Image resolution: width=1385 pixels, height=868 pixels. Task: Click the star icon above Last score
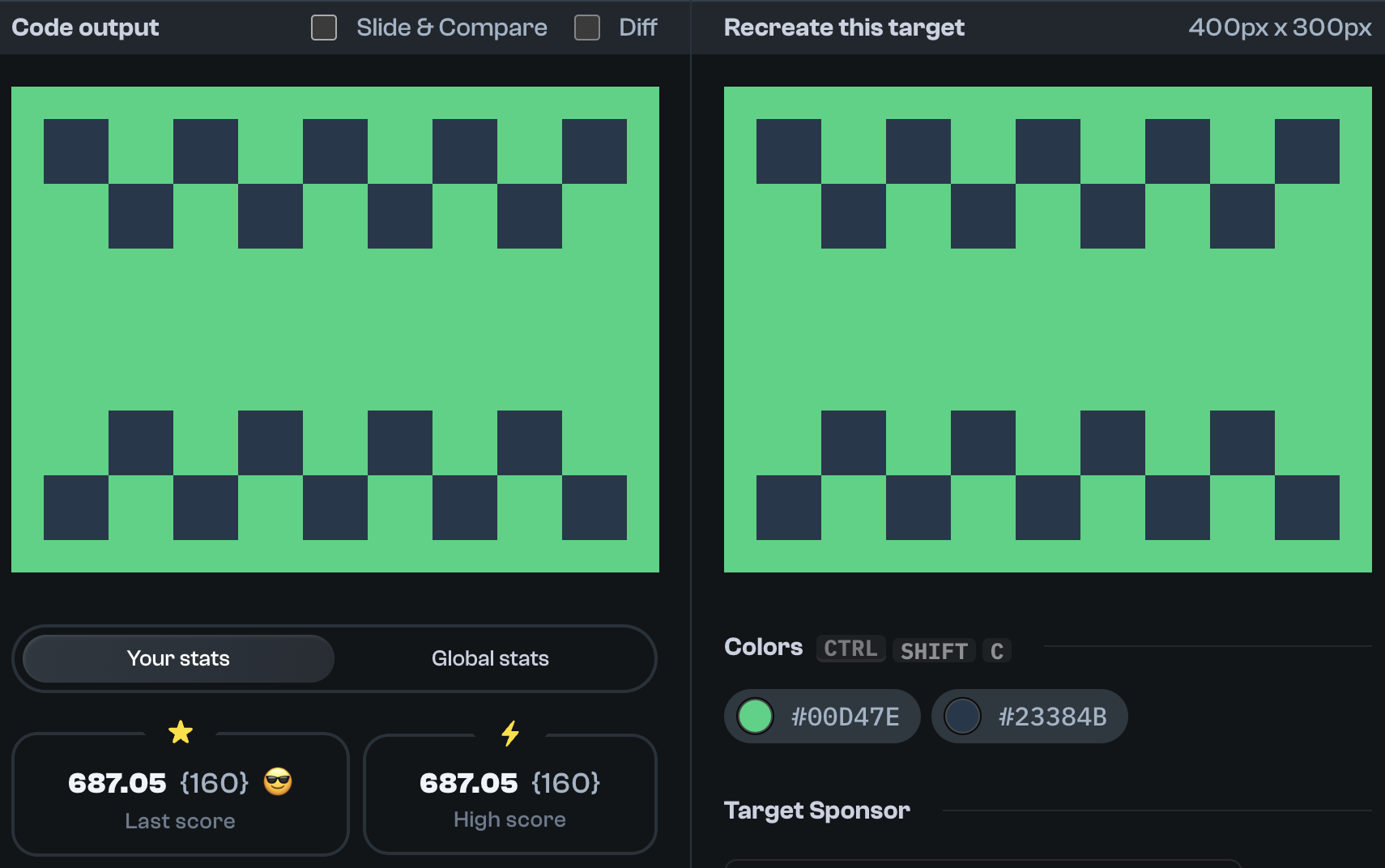[x=180, y=731]
